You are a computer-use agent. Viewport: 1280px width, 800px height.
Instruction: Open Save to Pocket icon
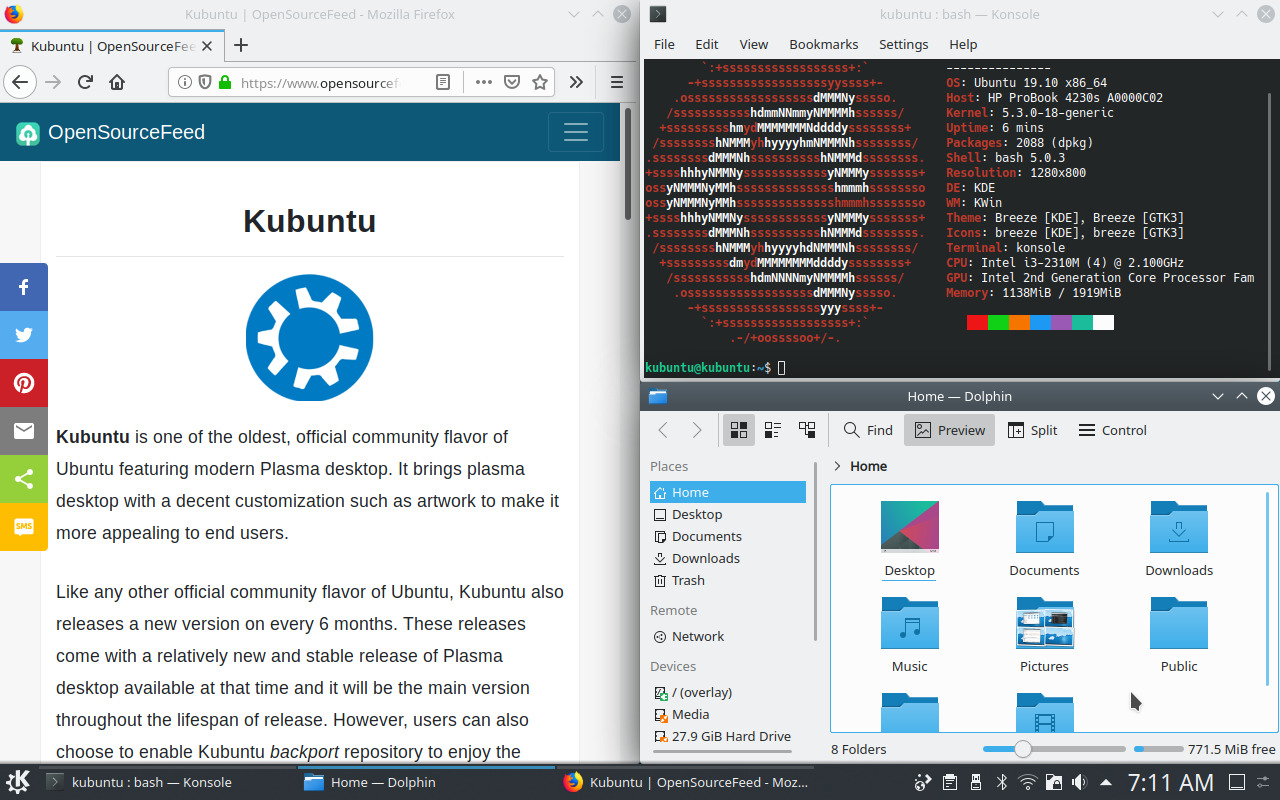[511, 82]
